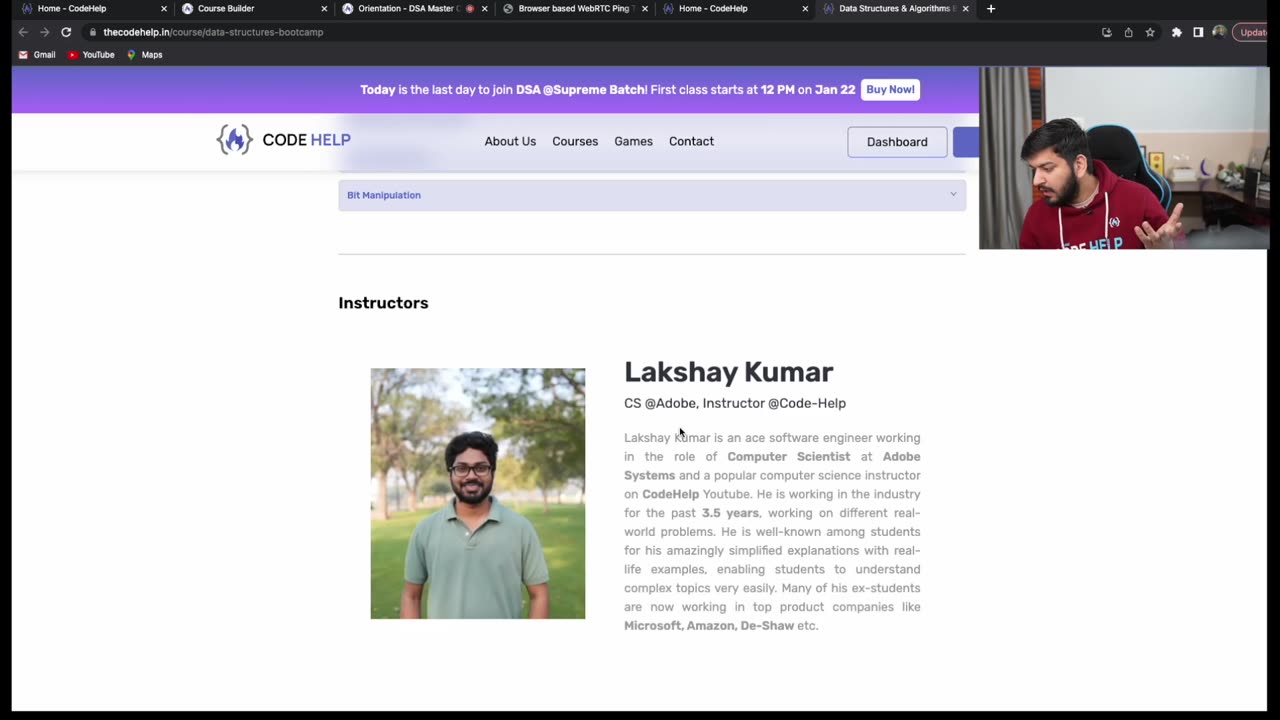Click the browser Update button

pyautogui.click(x=1253, y=32)
